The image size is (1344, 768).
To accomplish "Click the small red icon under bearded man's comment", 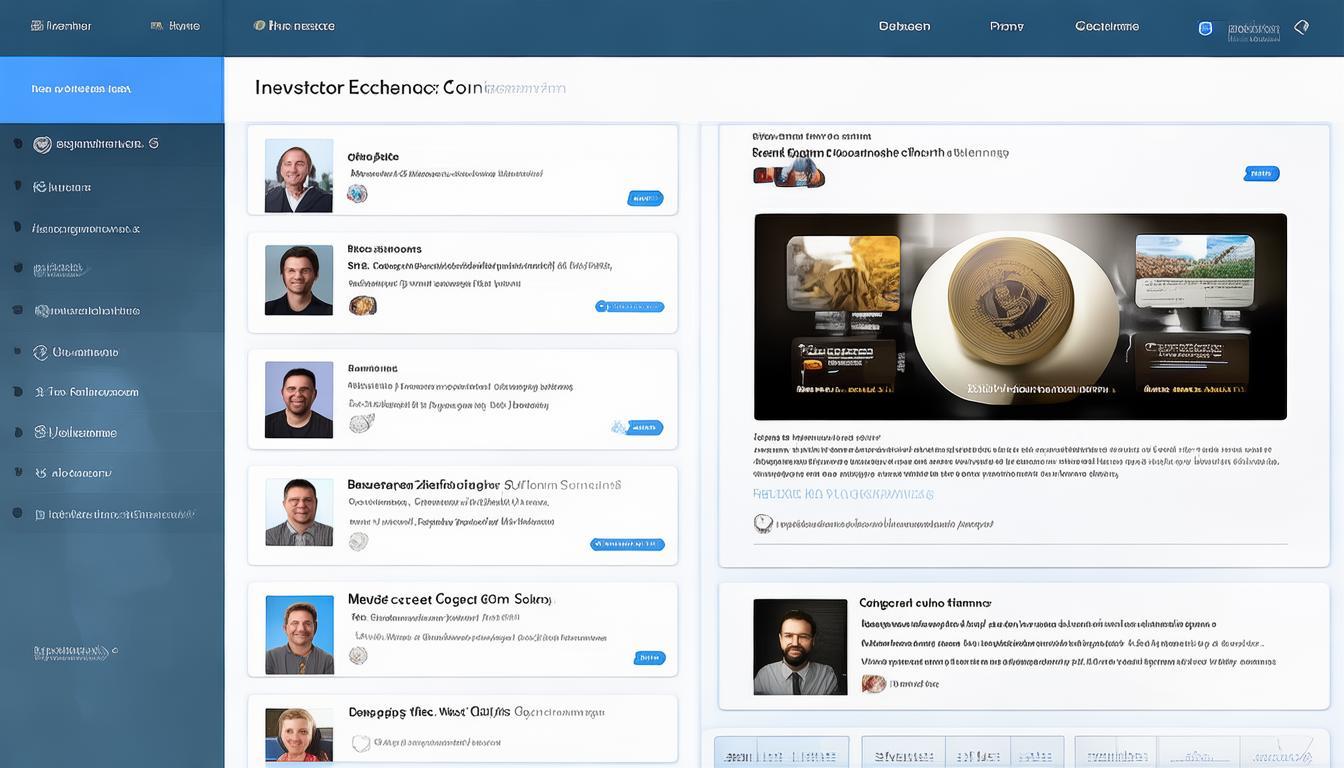I will [873, 684].
